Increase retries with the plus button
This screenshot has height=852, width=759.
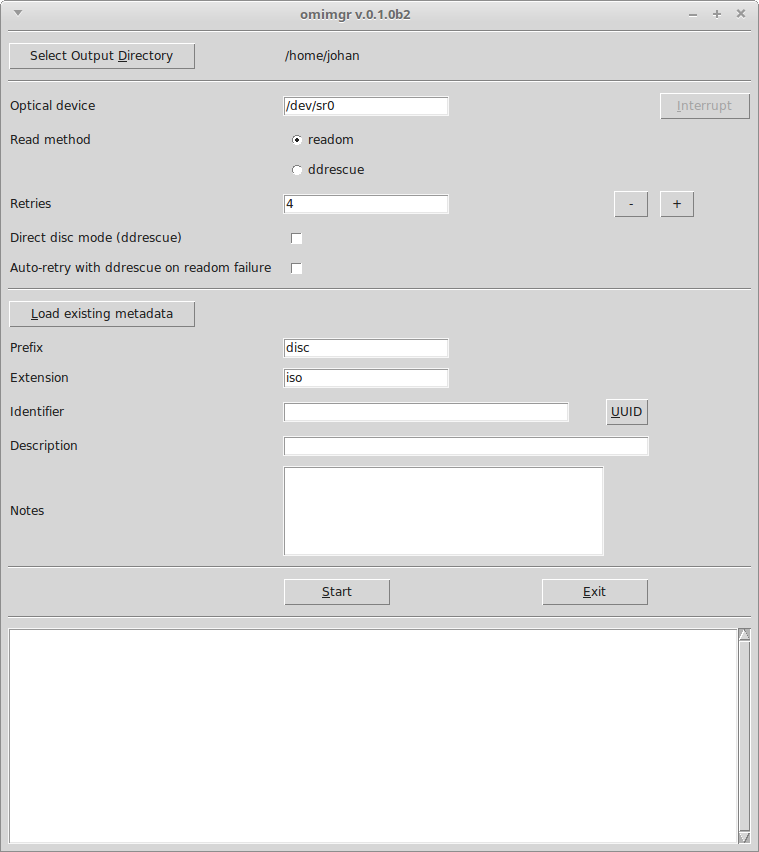[x=677, y=204]
